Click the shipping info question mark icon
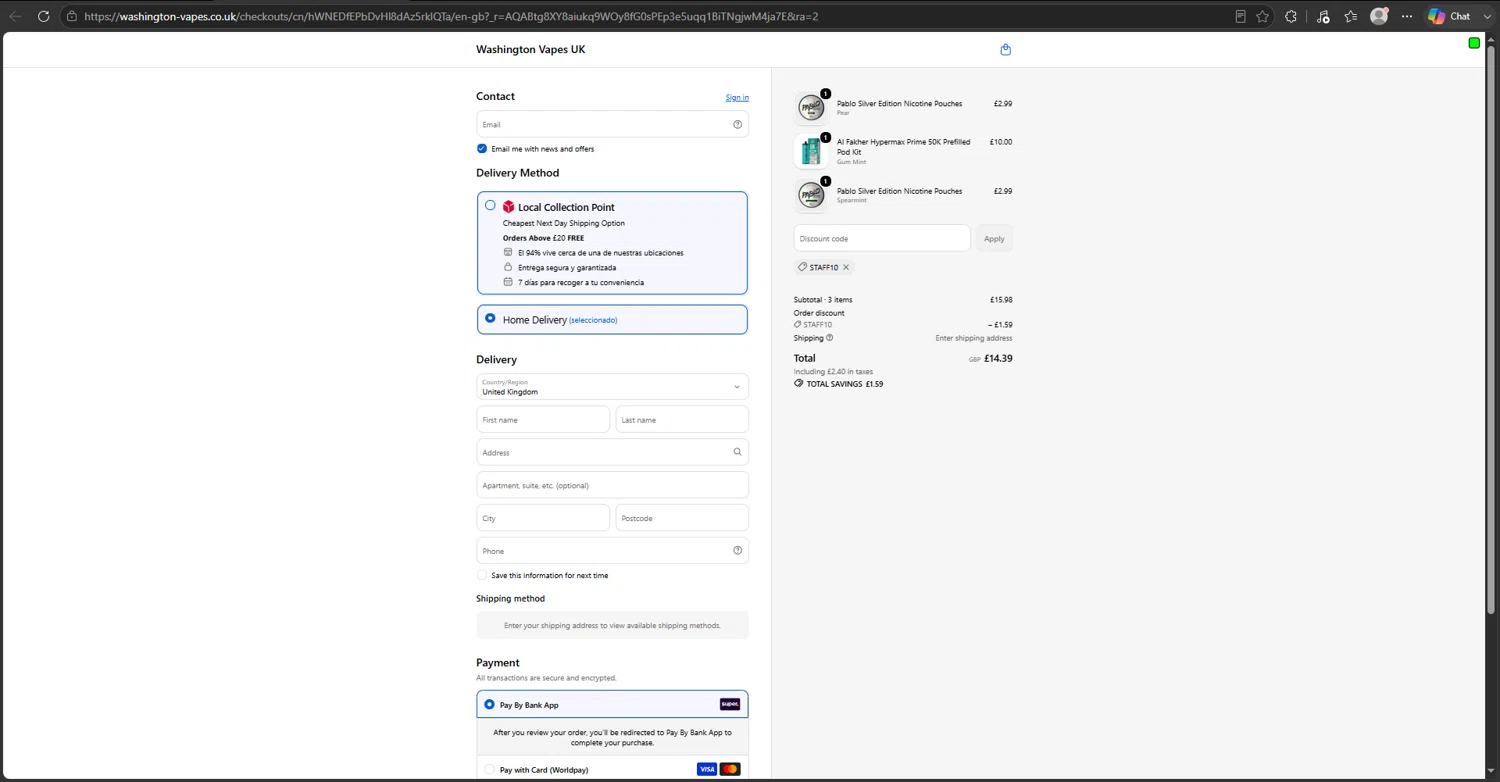 [x=829, y=338]
